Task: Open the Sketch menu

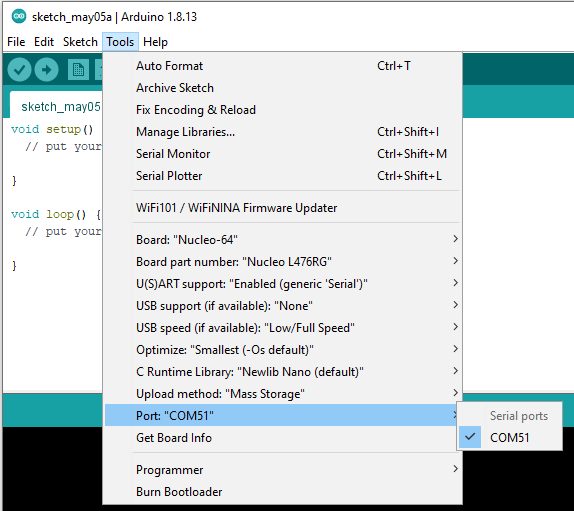Action: [x=80, y=42]
